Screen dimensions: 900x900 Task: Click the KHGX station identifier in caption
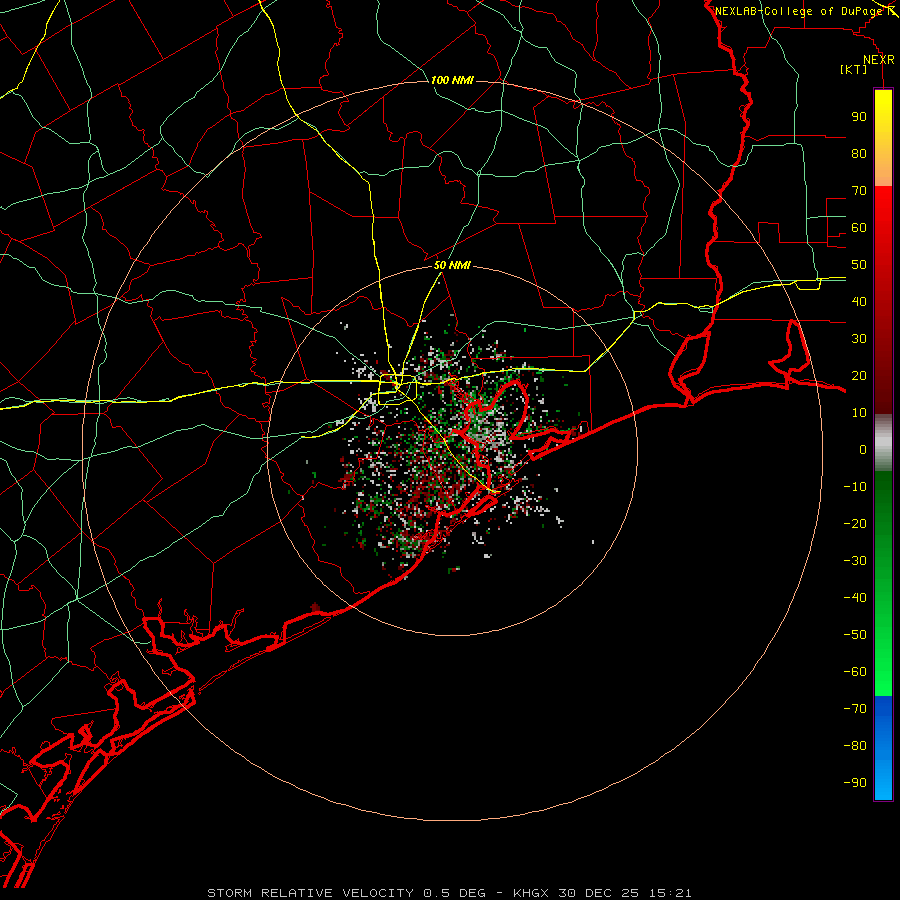pyautogui.click(x=530, y=893)
